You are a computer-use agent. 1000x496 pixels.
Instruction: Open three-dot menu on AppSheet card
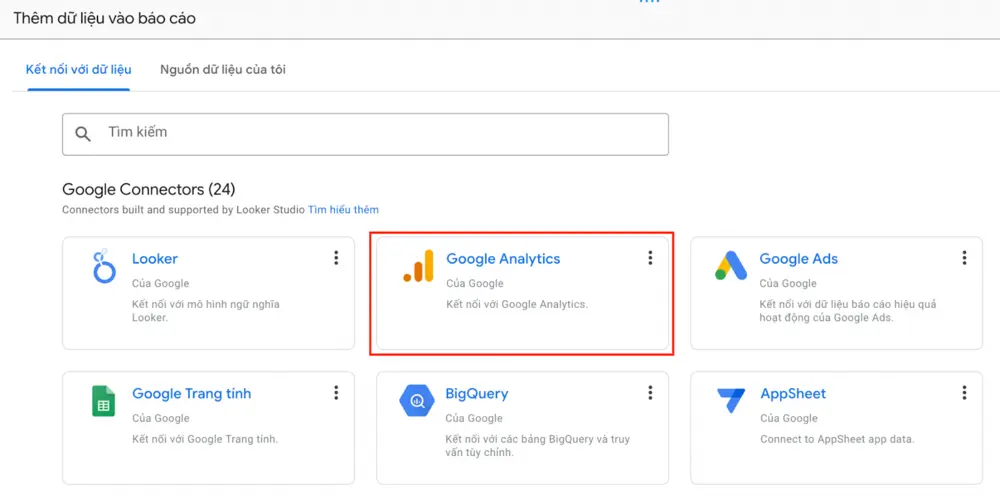click(964, 393)
